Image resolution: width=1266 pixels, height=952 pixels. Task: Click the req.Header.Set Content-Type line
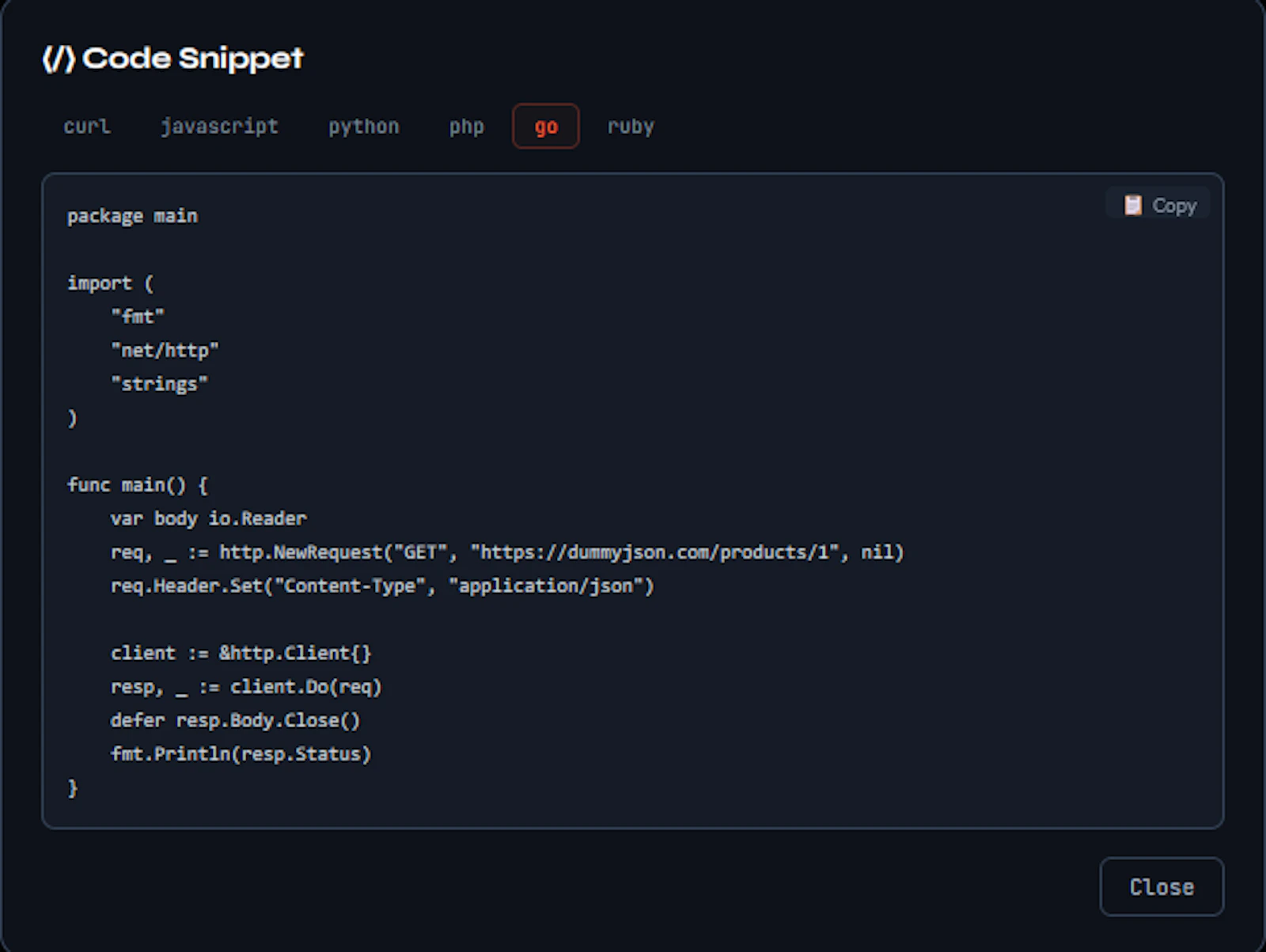[x=382, y=586]
